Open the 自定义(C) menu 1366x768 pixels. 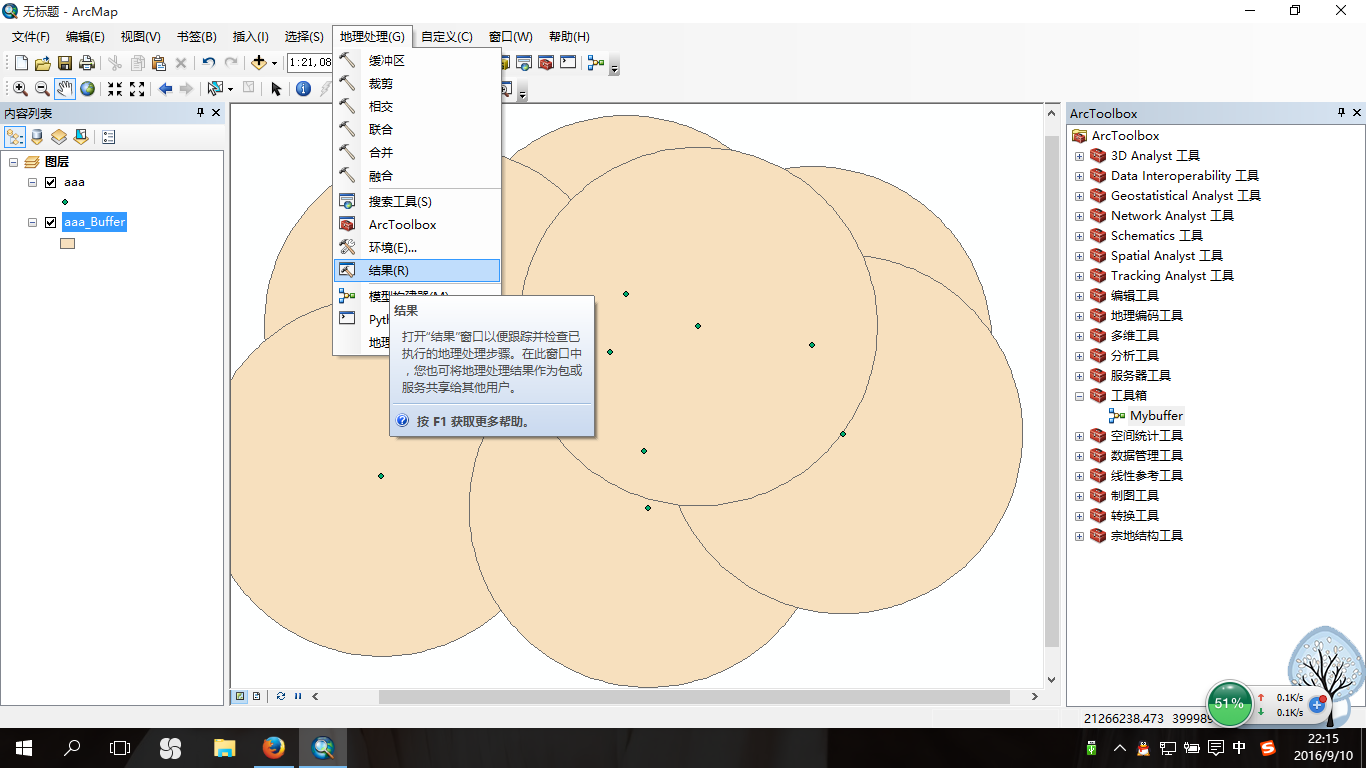pos(446,37)
